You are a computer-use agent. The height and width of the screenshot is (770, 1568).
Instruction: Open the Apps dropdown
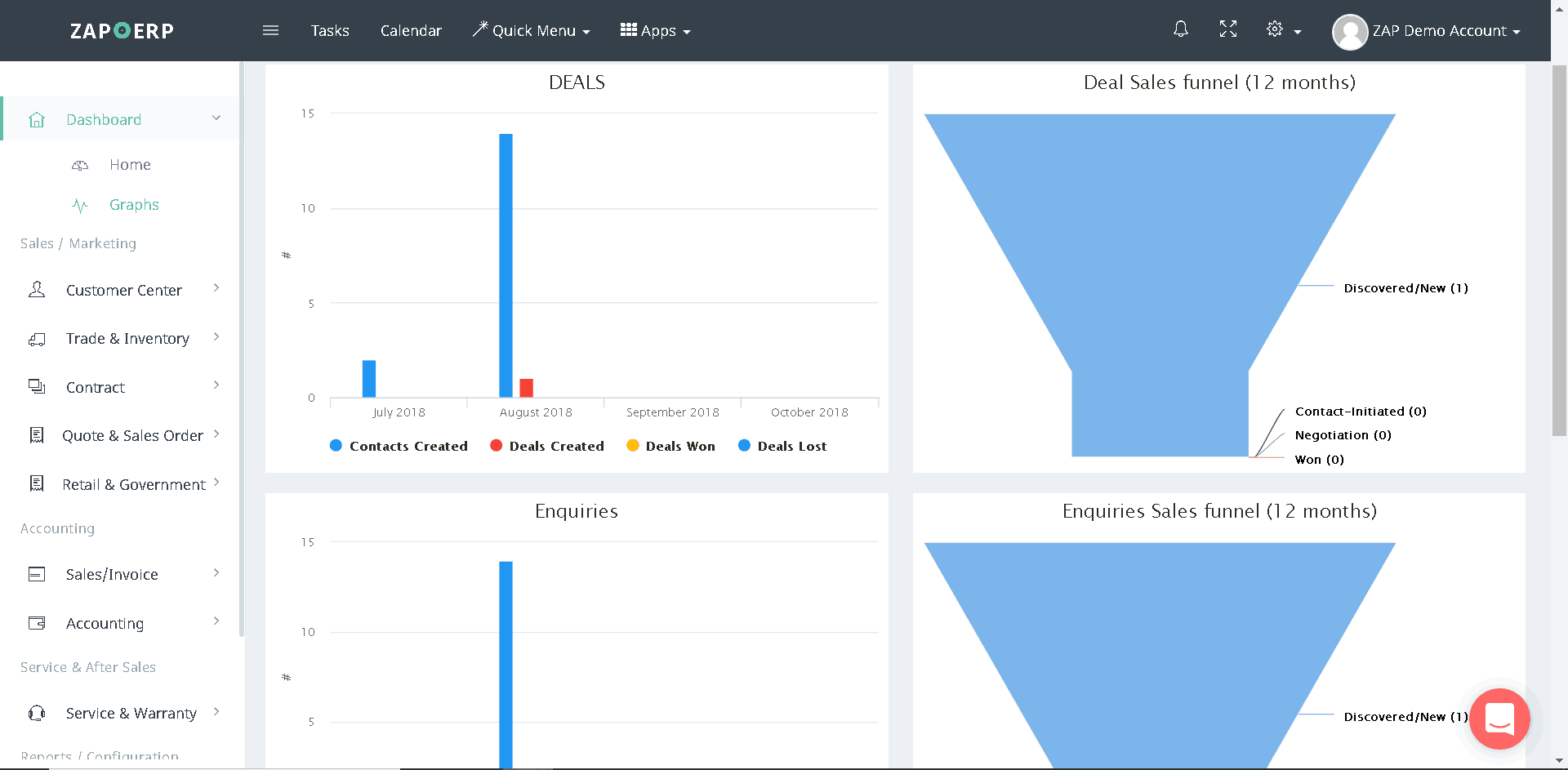656,30
